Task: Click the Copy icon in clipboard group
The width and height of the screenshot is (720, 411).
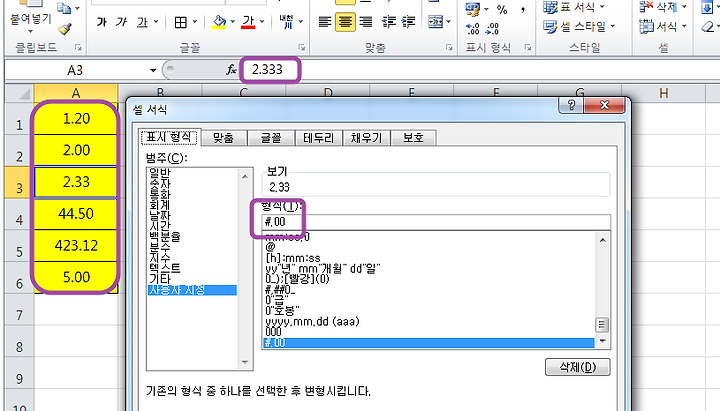Action: click(x=63, y=9)
